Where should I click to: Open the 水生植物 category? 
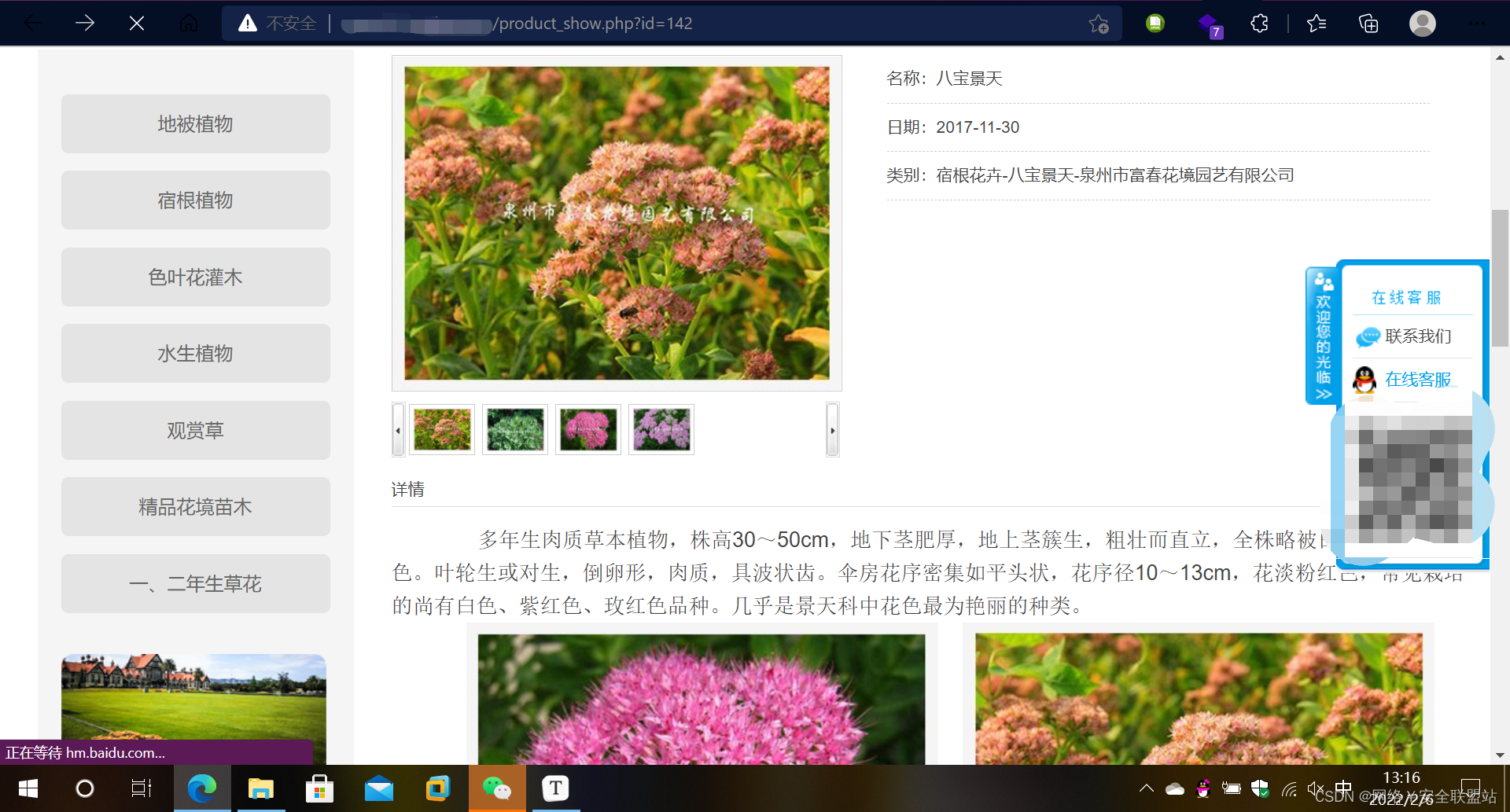tap(196, 354)
